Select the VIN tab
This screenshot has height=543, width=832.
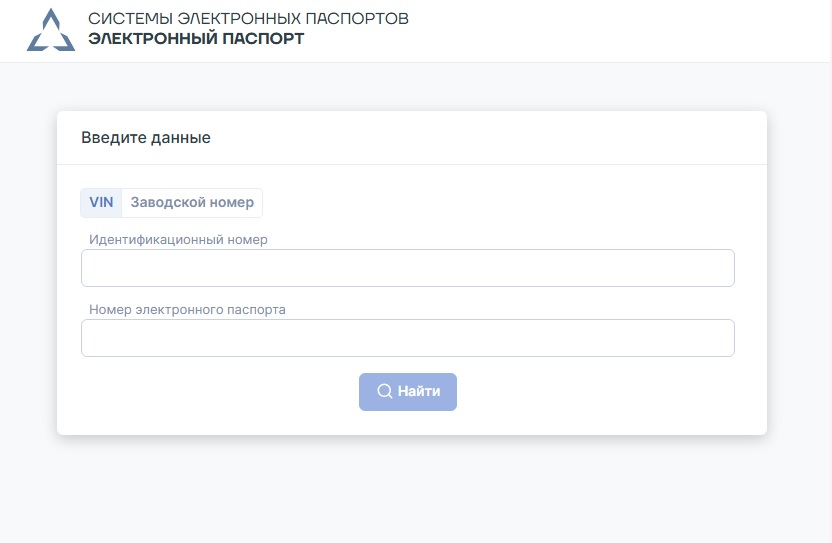[x=101, y=203]
